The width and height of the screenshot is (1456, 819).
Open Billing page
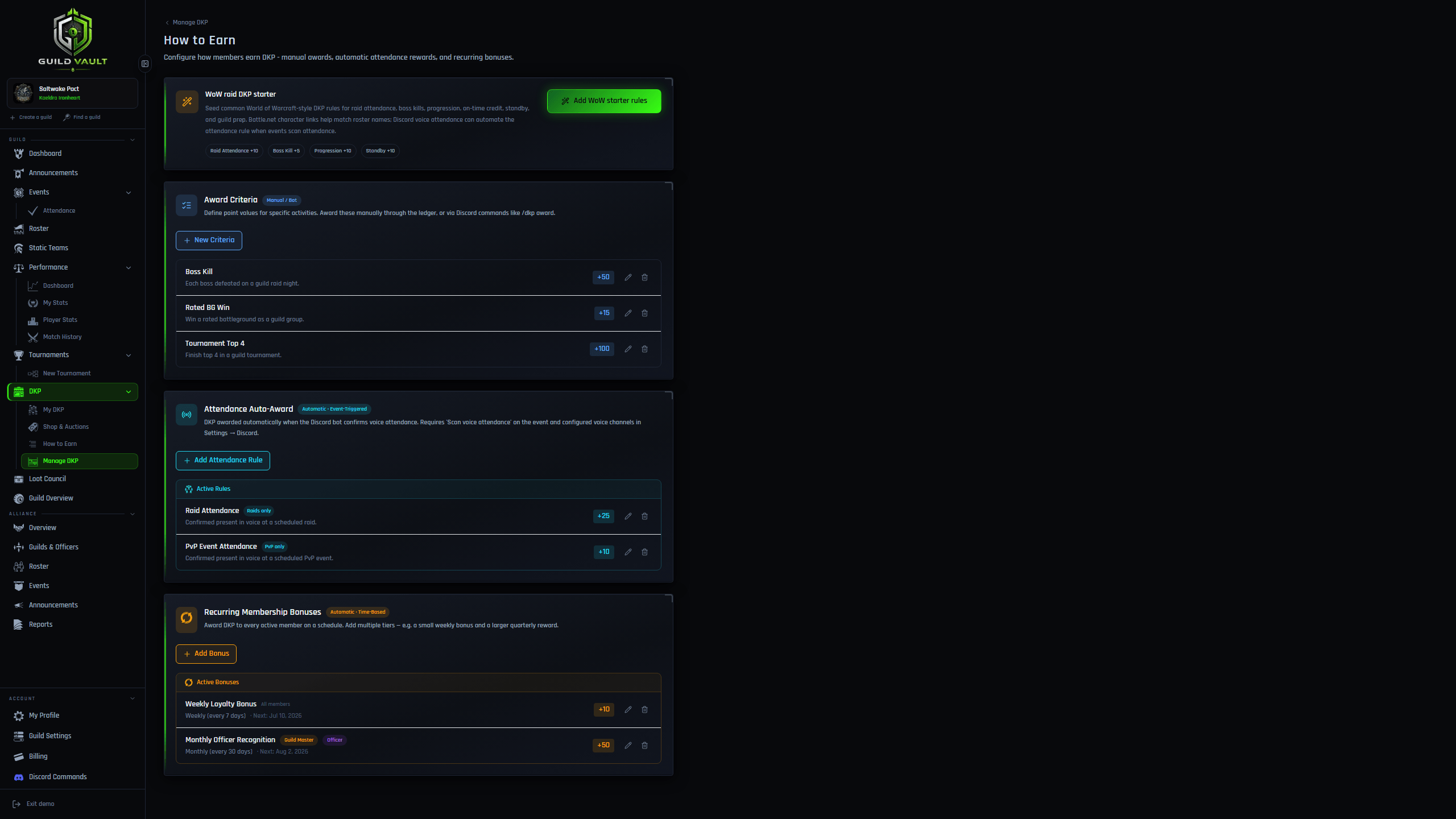coord(72,756)
